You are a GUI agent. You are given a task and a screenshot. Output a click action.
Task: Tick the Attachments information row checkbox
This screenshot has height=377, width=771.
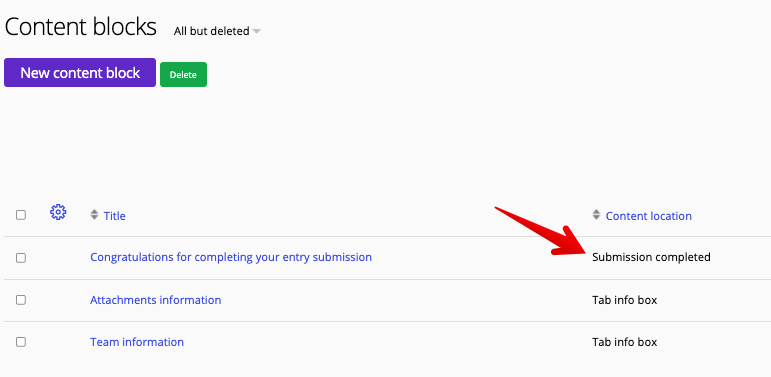pos(21,300)
